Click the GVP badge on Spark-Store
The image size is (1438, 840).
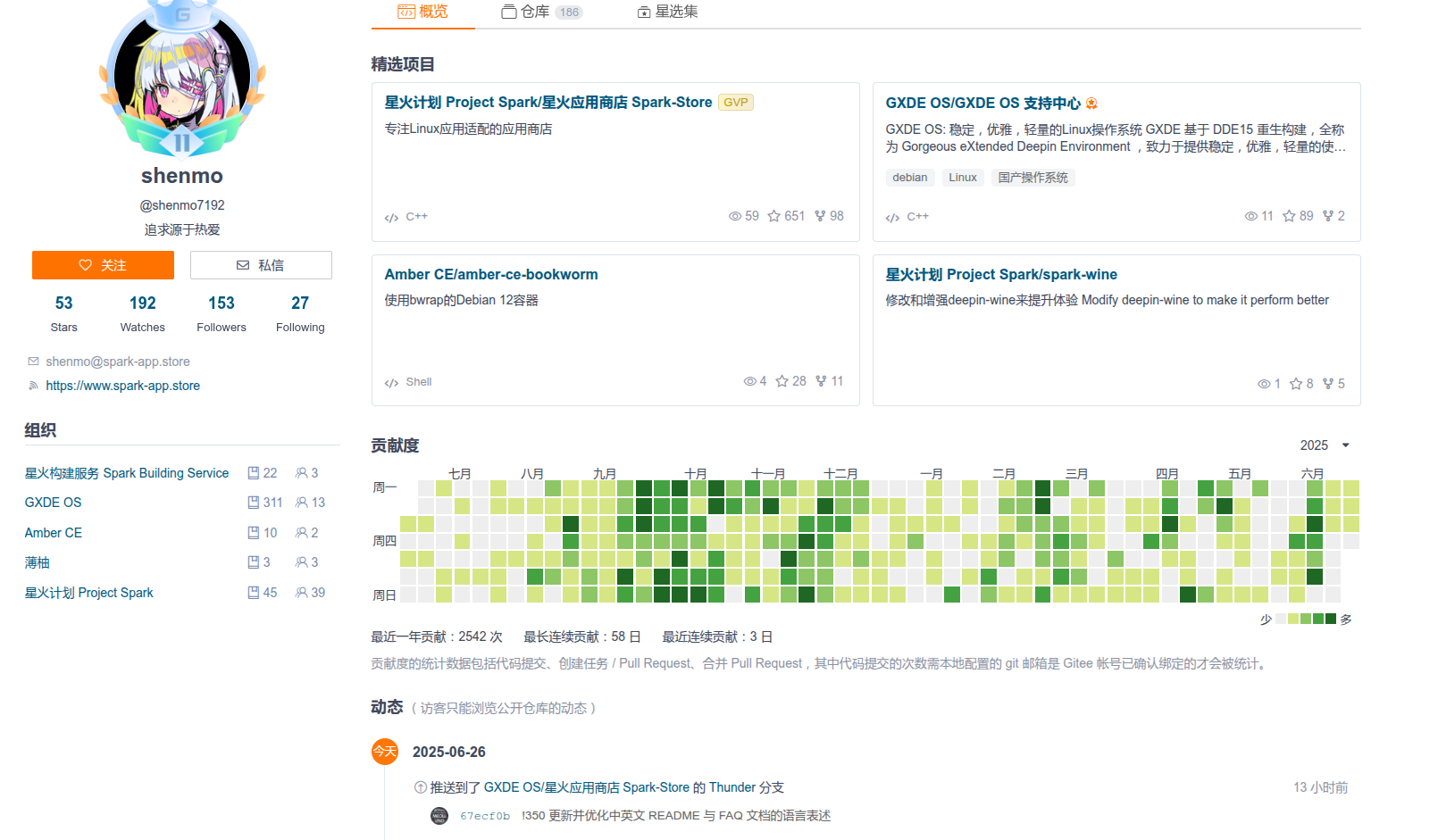click(736, 103)
